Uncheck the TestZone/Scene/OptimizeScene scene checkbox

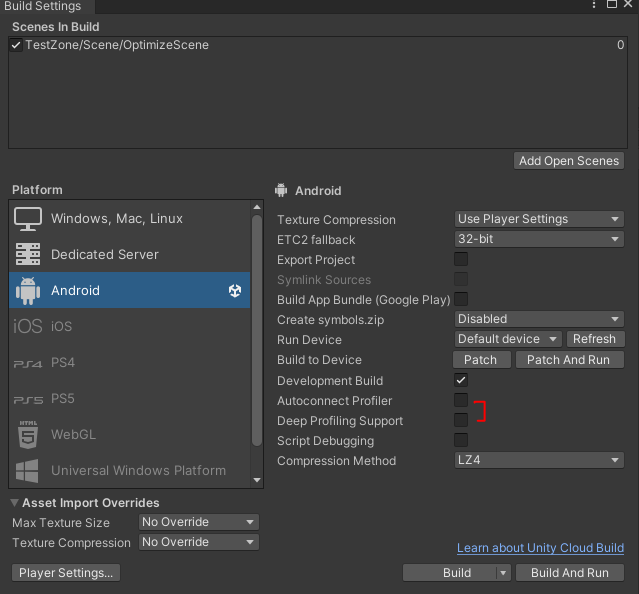click(x=16, y=45)
